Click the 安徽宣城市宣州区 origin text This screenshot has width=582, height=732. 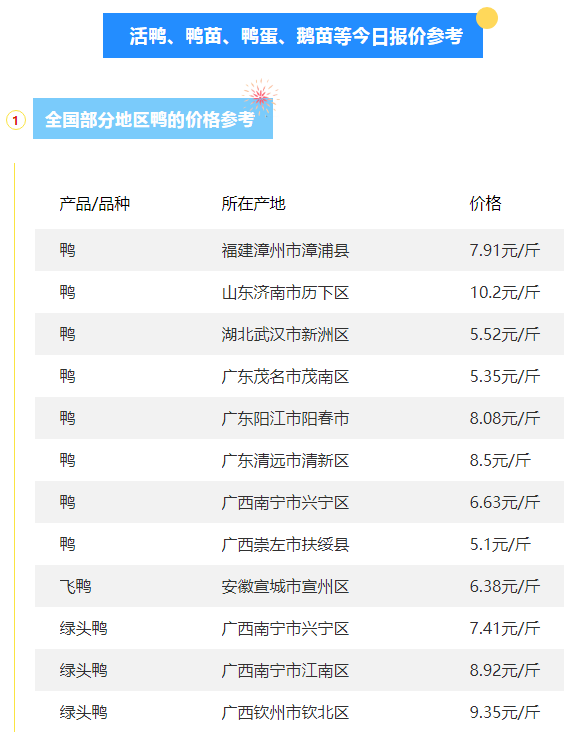(x=285, y=586)
